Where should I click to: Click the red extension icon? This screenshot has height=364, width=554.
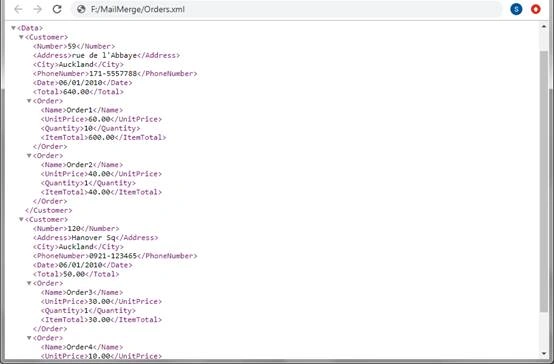(x=536, y=9)
